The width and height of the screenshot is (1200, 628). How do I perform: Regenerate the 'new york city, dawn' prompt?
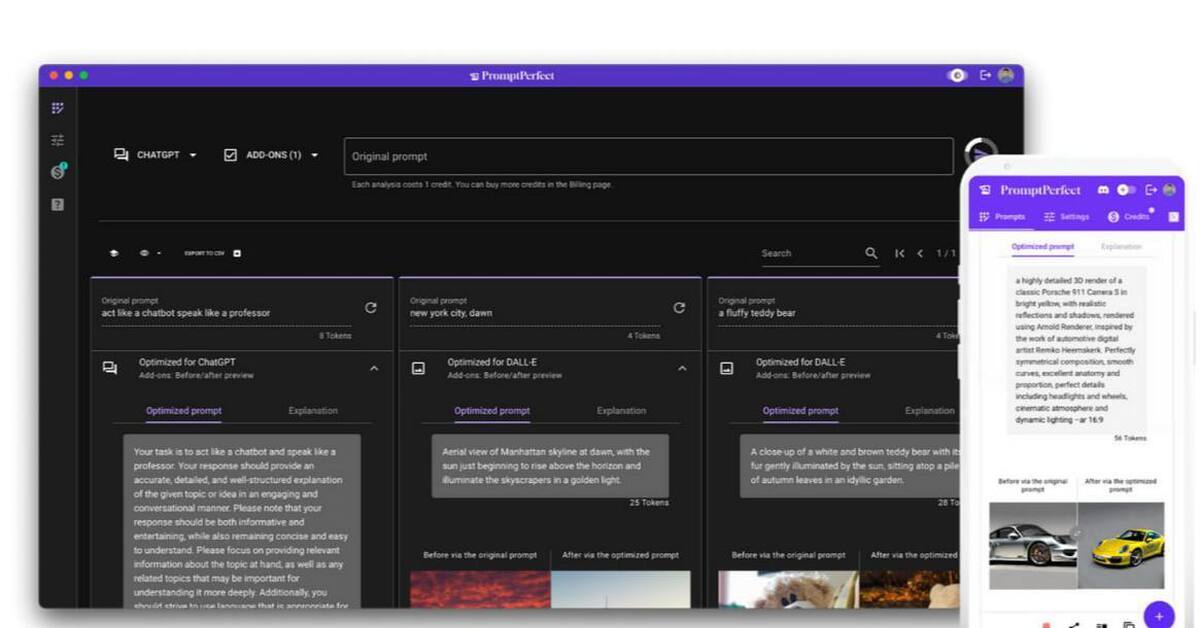coord(679,308)
